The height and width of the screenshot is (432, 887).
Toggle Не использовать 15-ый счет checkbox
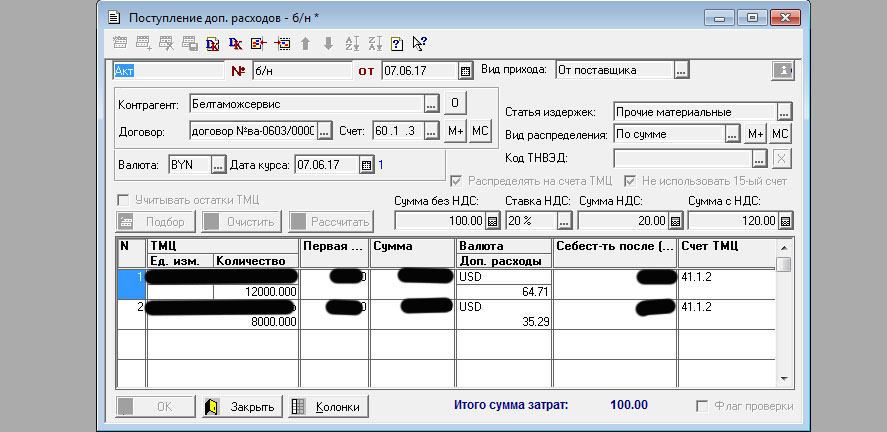tap(630, 181)
